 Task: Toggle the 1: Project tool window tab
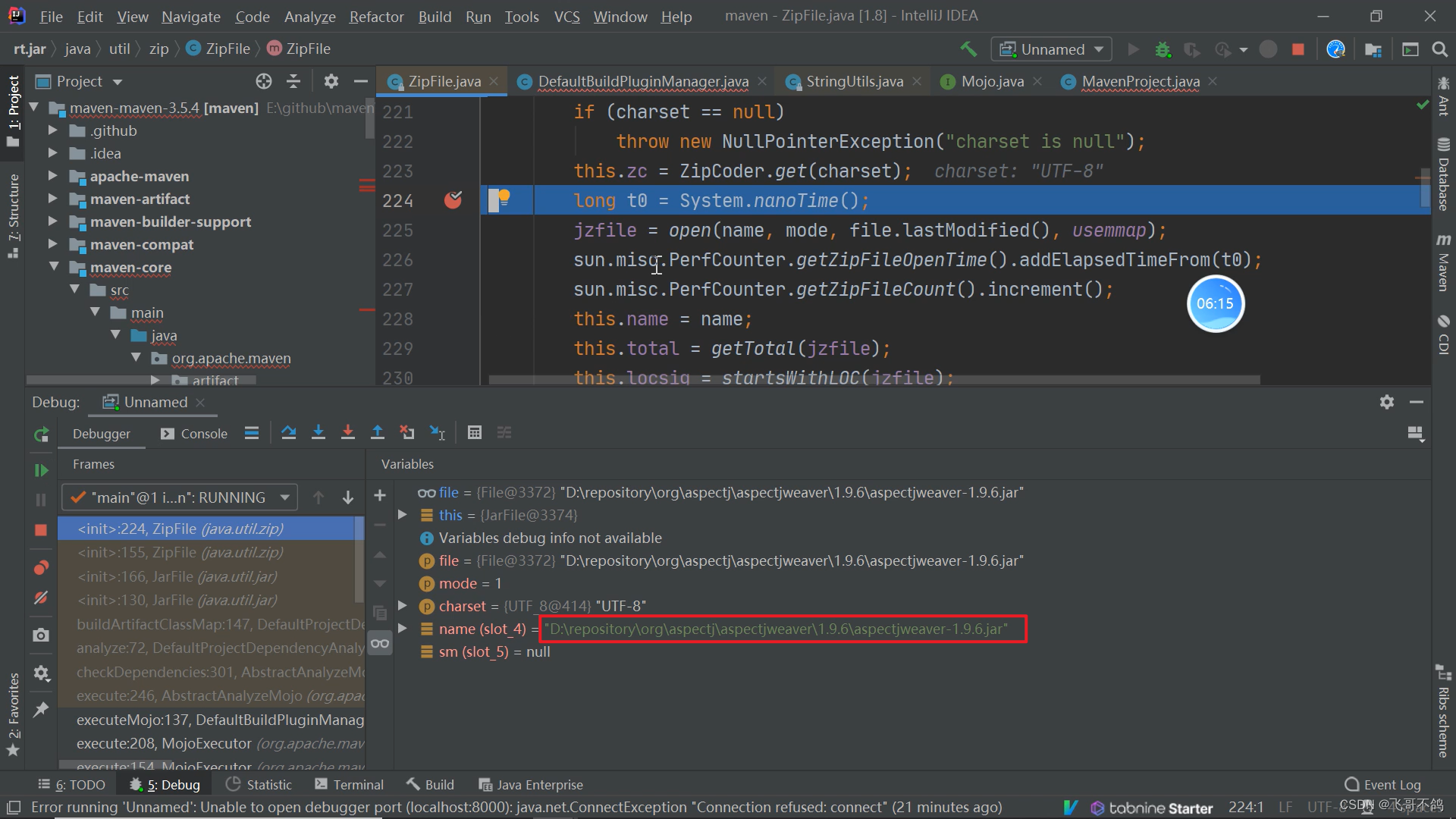[x=13, y=110]
